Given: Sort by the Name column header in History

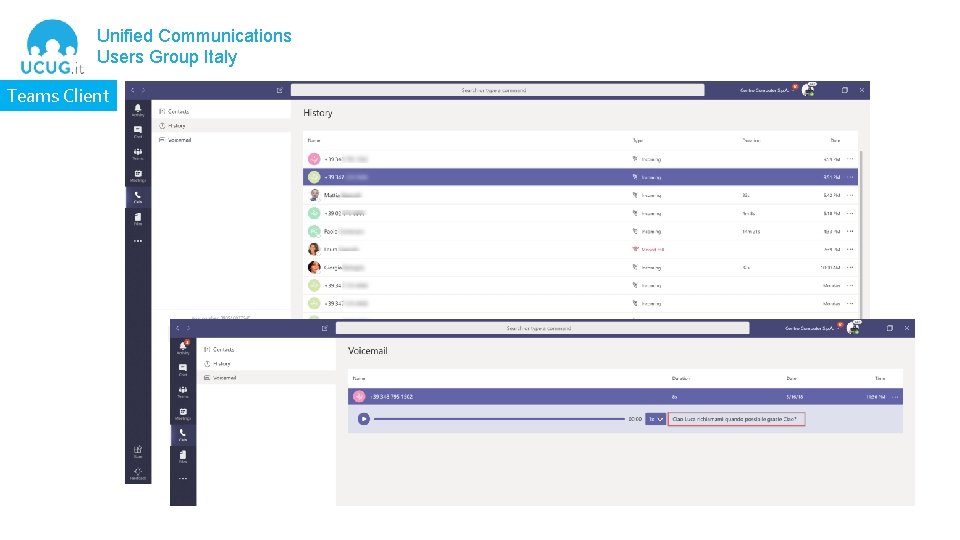Looking at the screenshot, I should 314,140.
